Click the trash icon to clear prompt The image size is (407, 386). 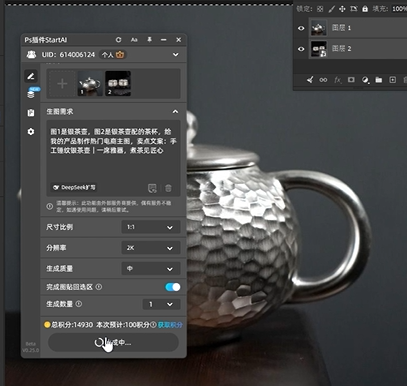tap(168, 188)
